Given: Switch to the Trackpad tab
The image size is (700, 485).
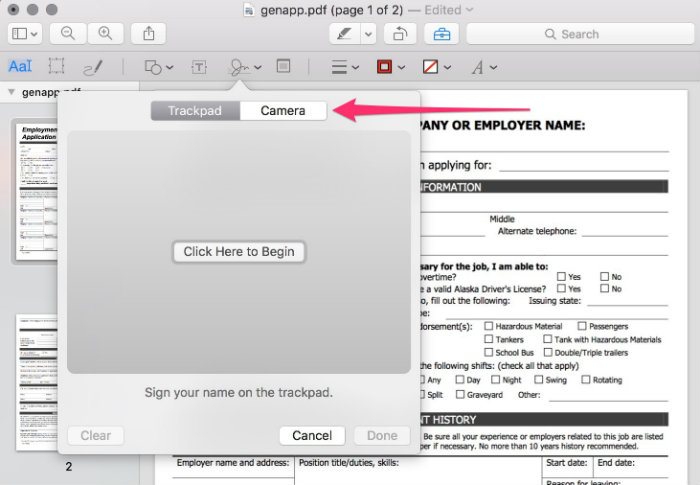Looking at the screenshot, I should pyautogui.click(x=195, y=111).
